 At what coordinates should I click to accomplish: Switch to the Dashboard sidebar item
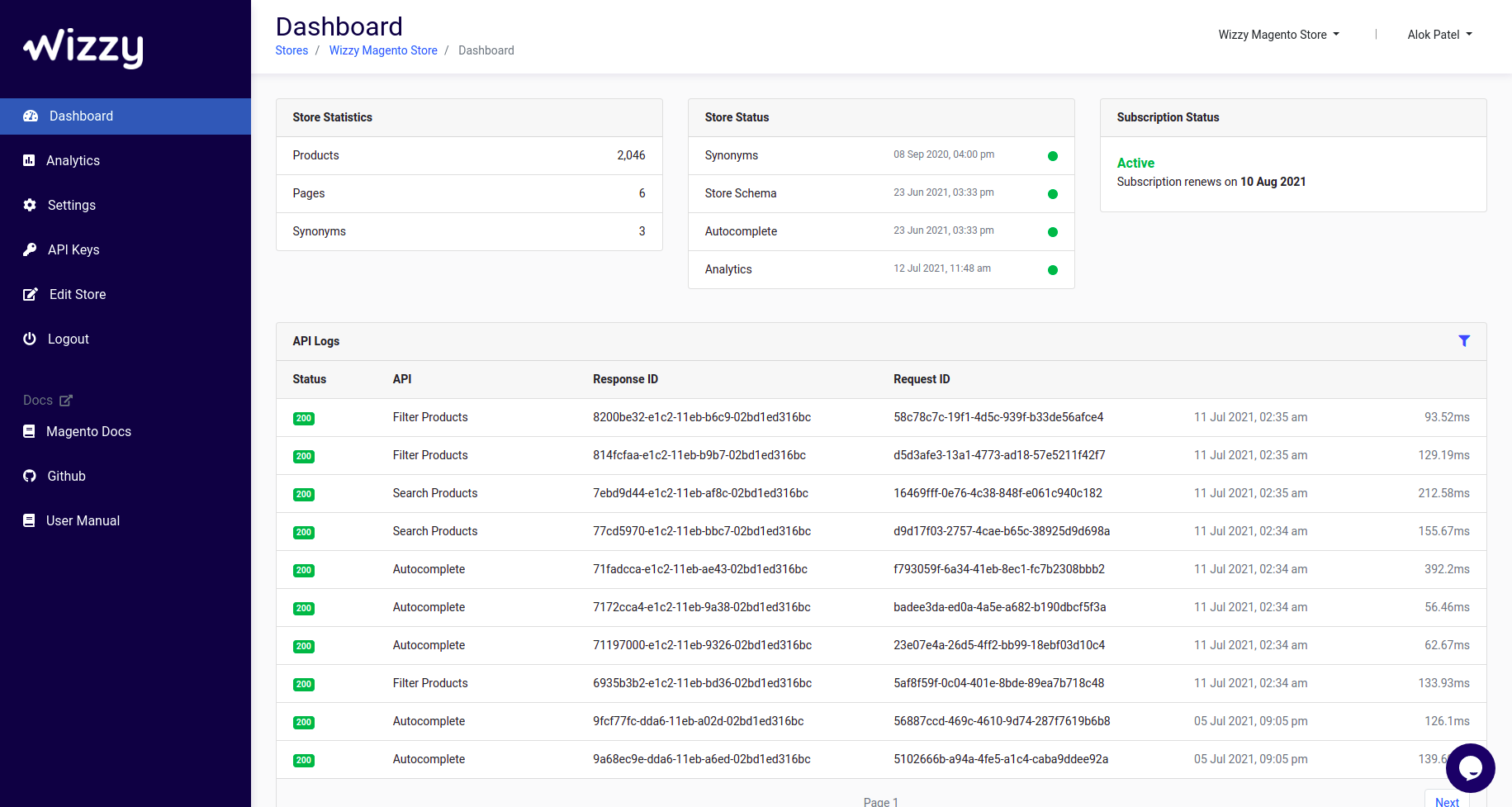click(80, 116)
